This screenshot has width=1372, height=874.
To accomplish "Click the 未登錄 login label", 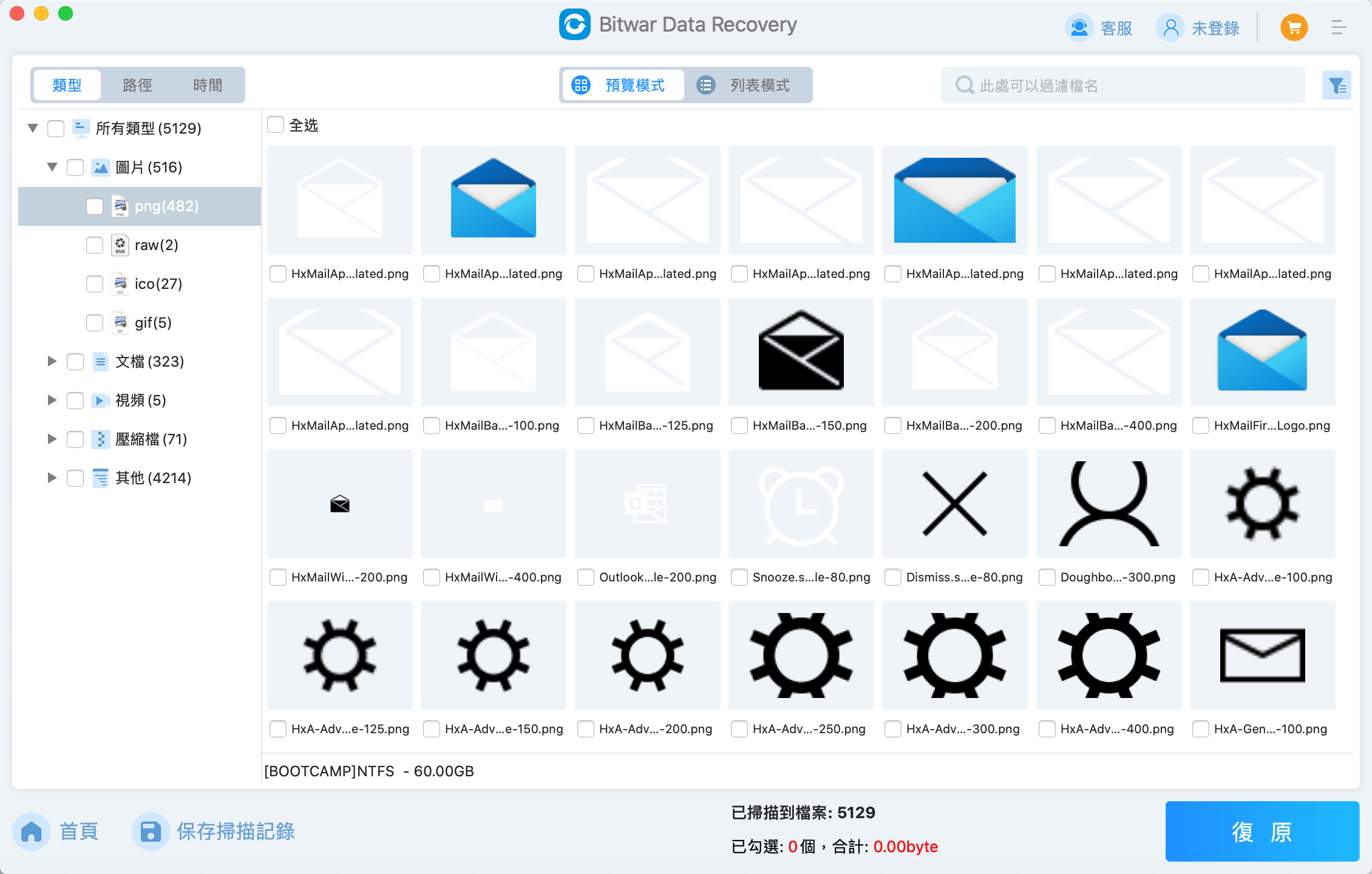I will point(1215,29).
